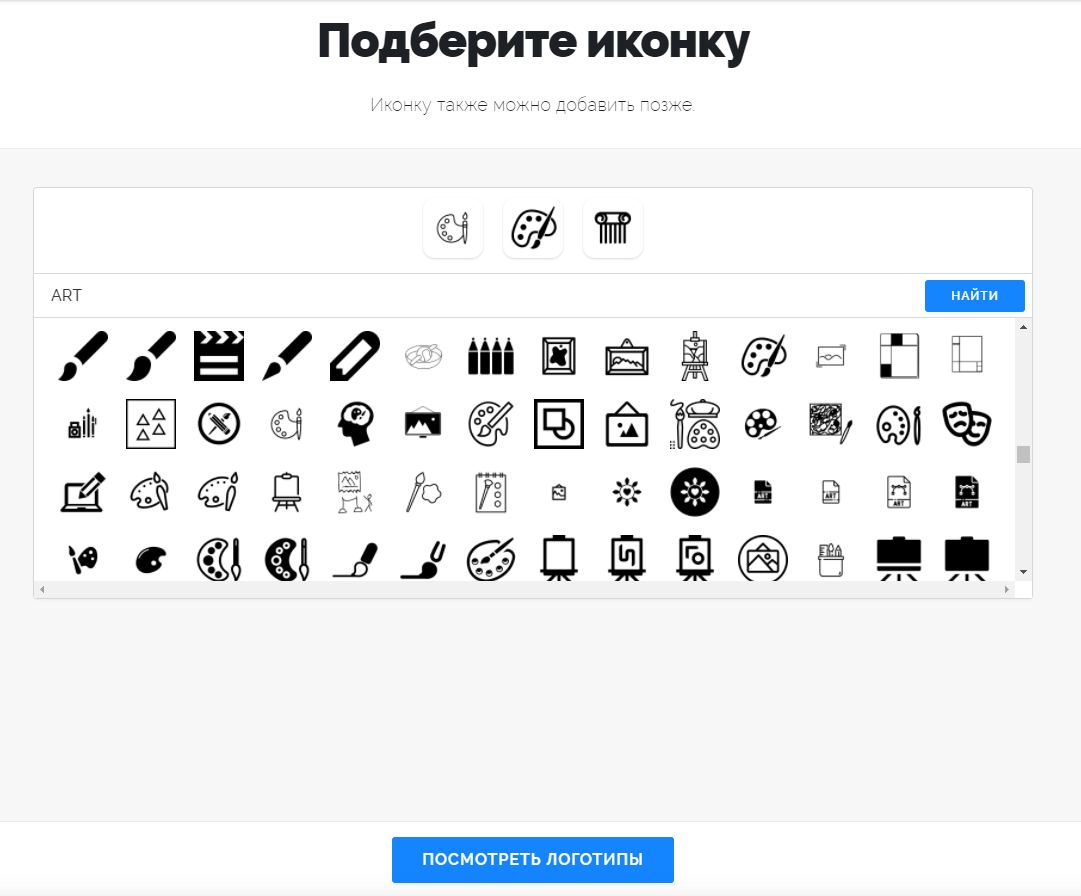Screen dimensions: 1081x896
Task: Pick the black circle sunflower icon
Action: point(695,492)
